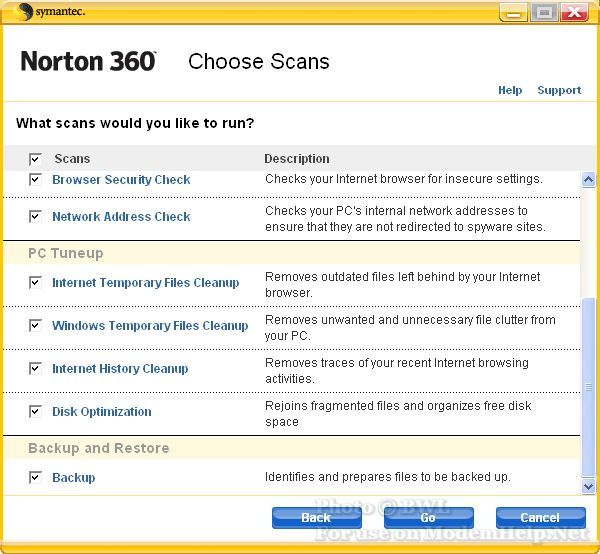Open Internet Temporary Files Cleanup link

click(146, 283)
